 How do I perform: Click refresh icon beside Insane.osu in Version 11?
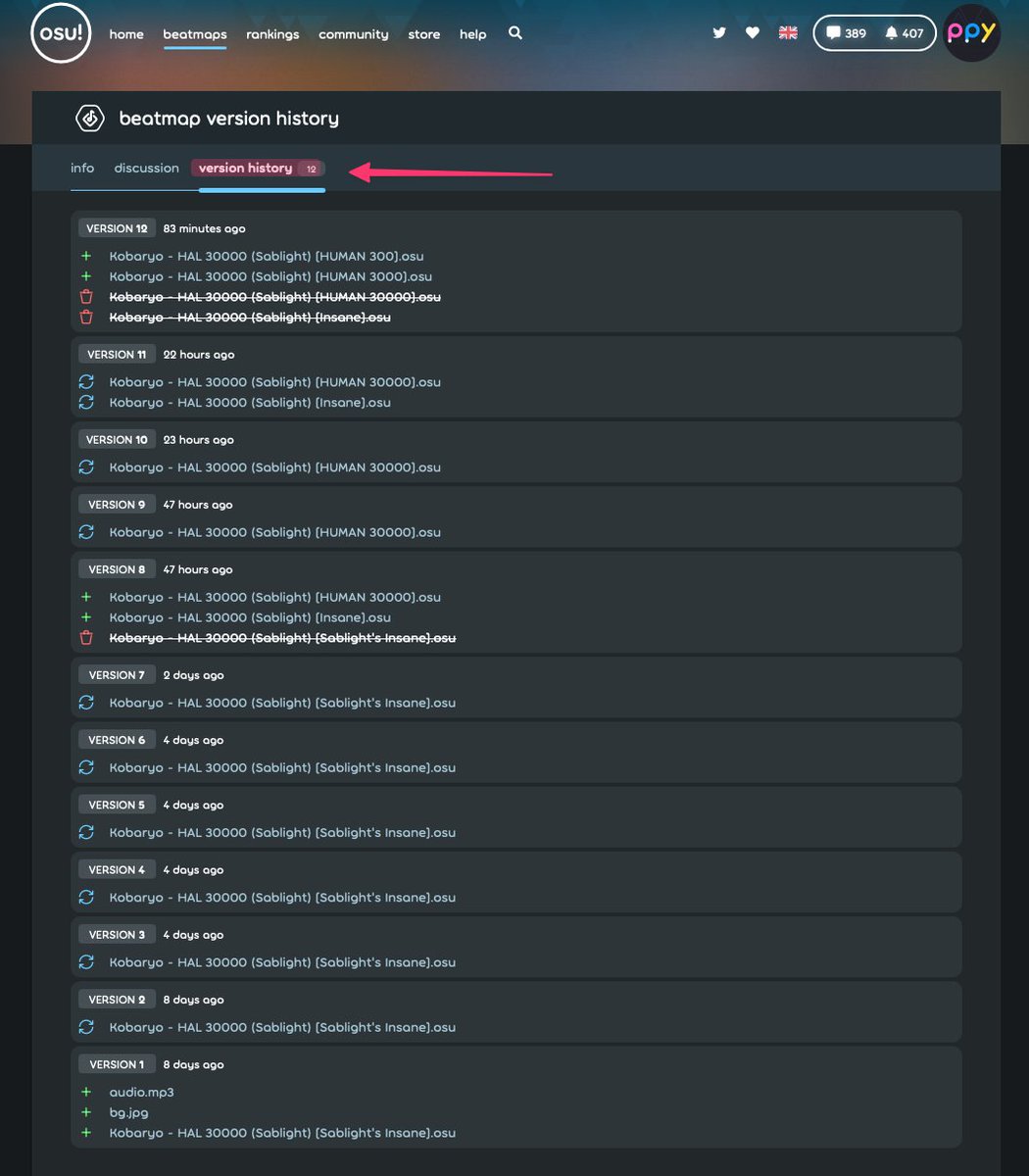point(86,402)
